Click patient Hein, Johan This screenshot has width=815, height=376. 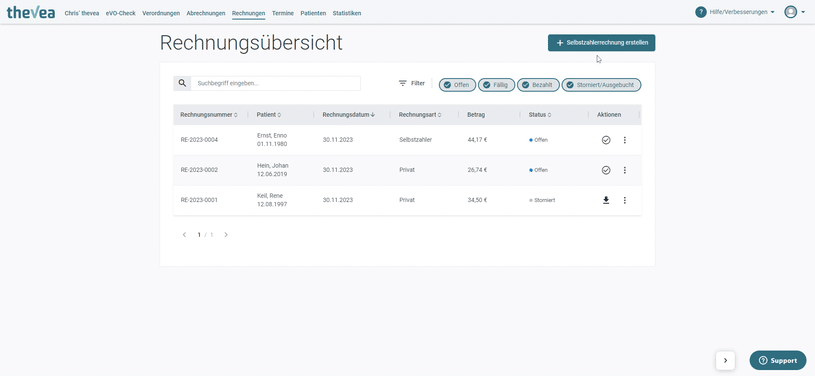(272, 166)
